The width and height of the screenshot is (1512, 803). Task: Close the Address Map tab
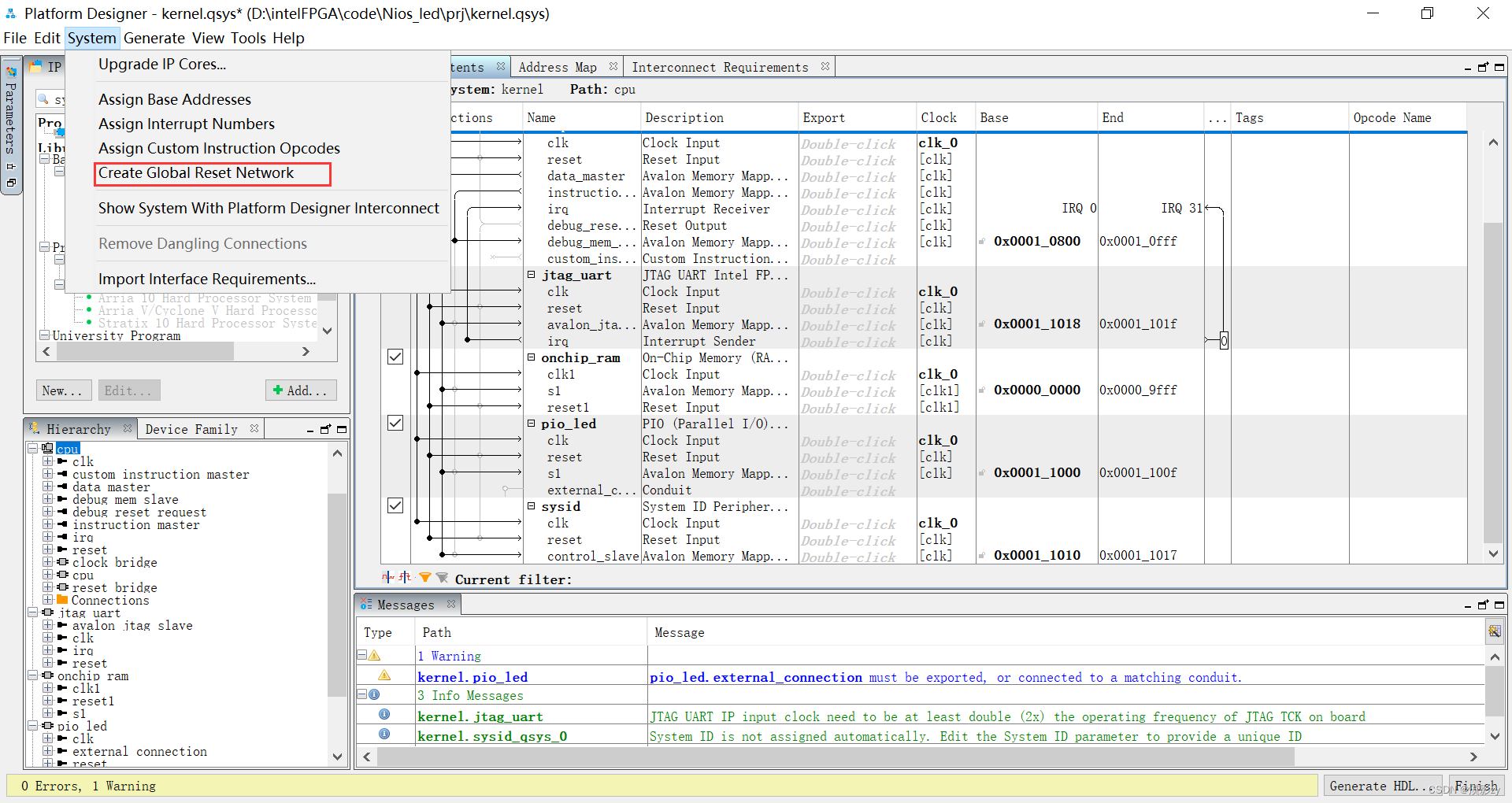[613, 66]
